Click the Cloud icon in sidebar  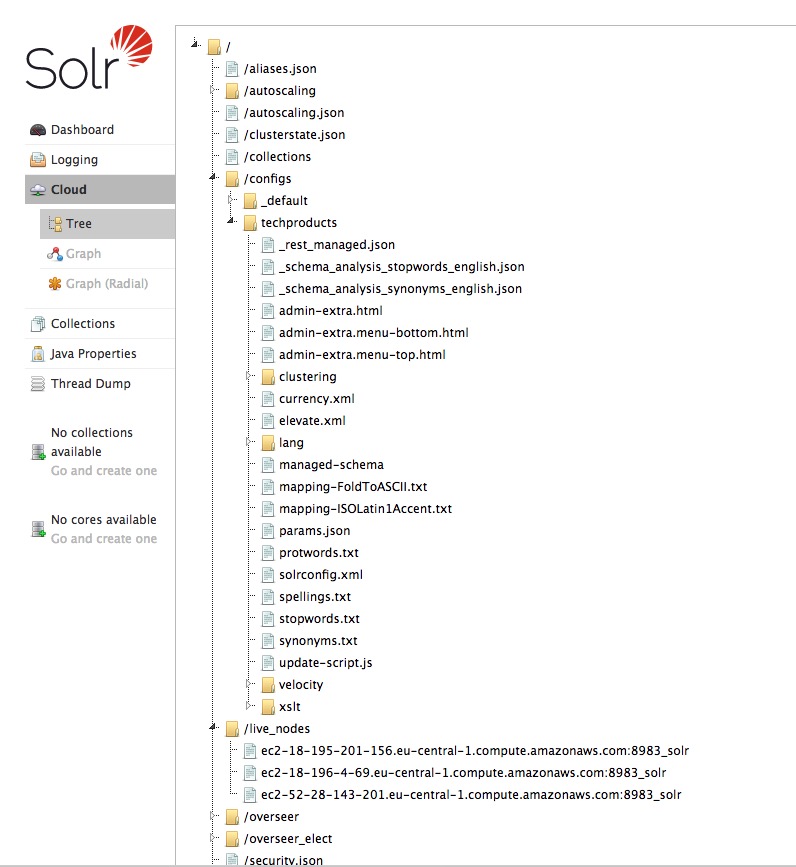(38, 190)
